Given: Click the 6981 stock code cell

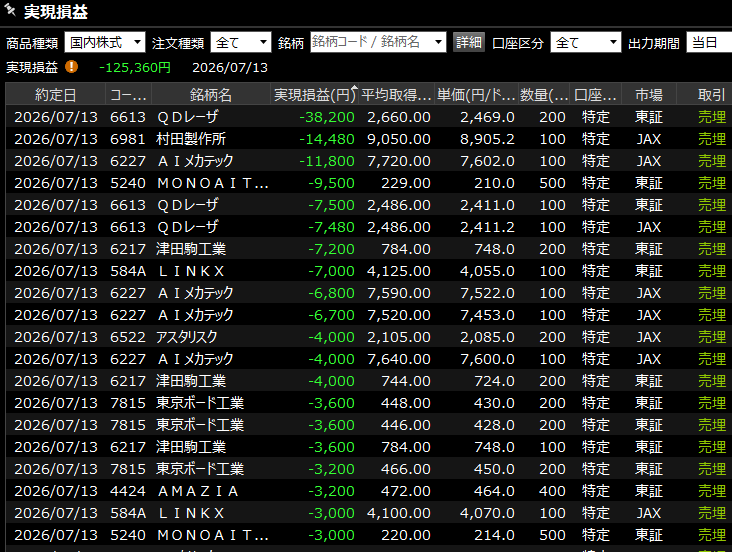Looking at the screenshot, I should click(128, 139).
